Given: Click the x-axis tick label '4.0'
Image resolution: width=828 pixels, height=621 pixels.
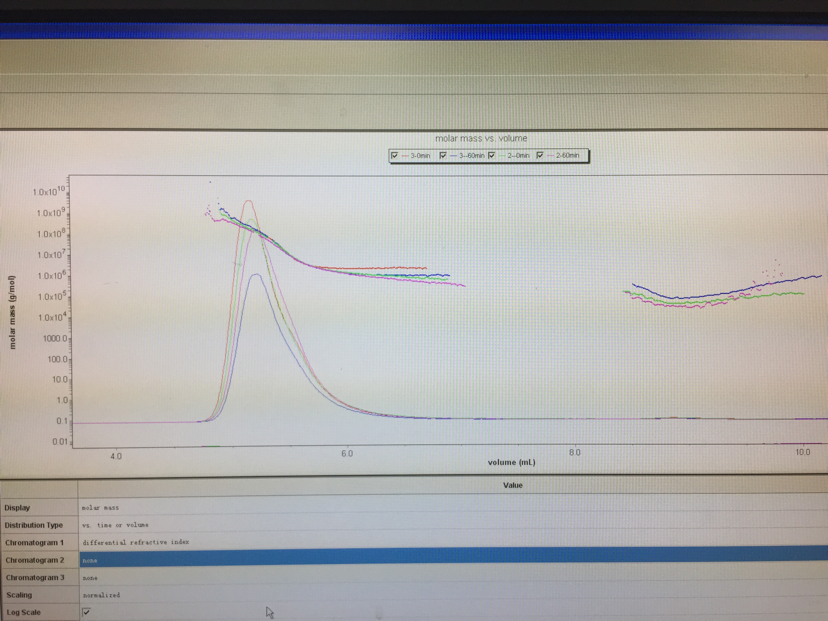Looking at the screenshot, I should pyautogui.click(x=116, y=456).
